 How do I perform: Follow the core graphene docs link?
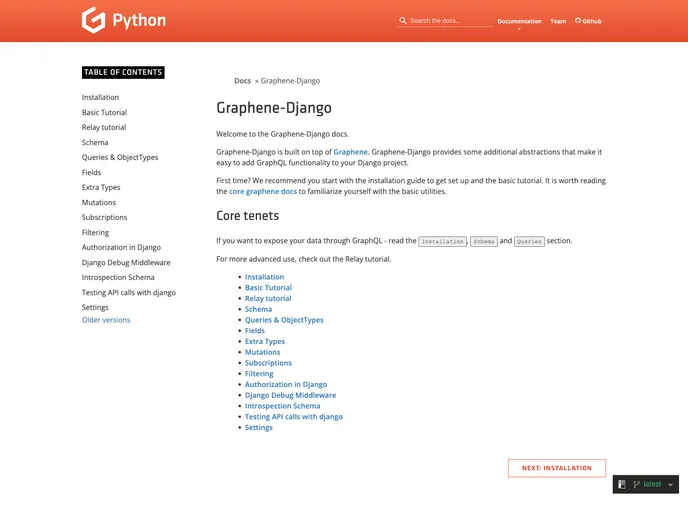pos(263,191)
